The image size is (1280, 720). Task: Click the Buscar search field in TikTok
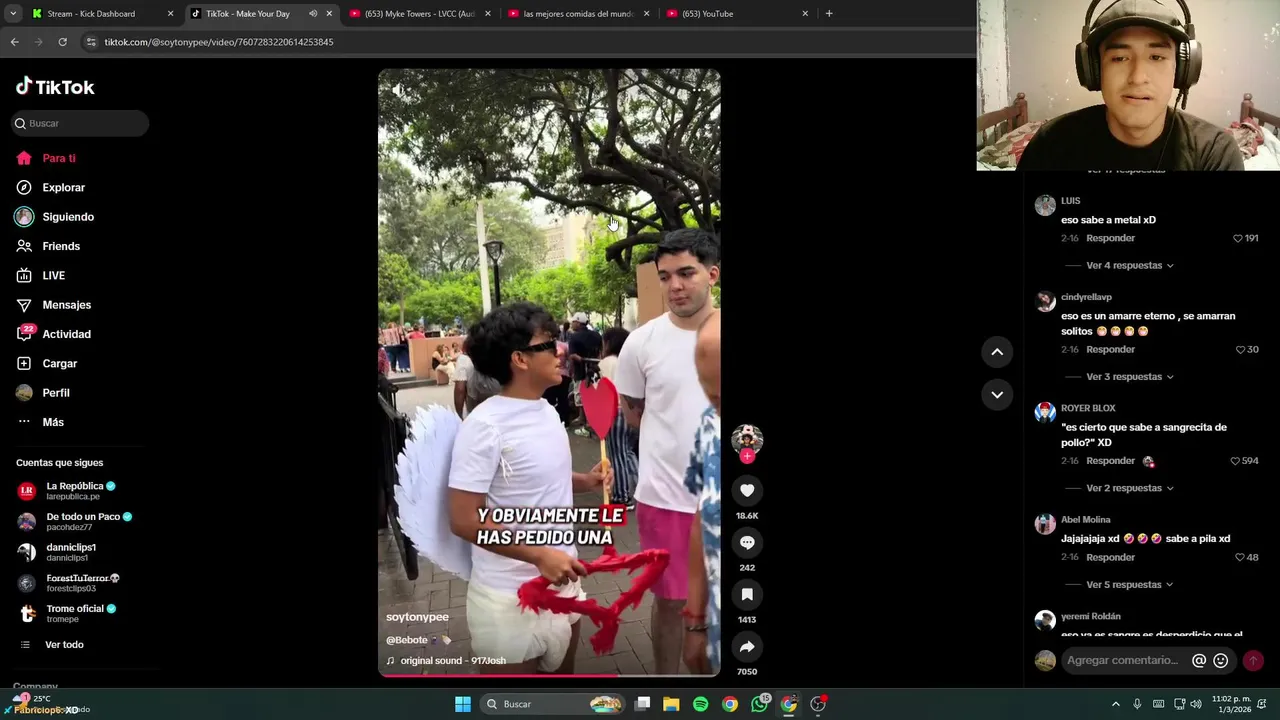coord(80,123)
